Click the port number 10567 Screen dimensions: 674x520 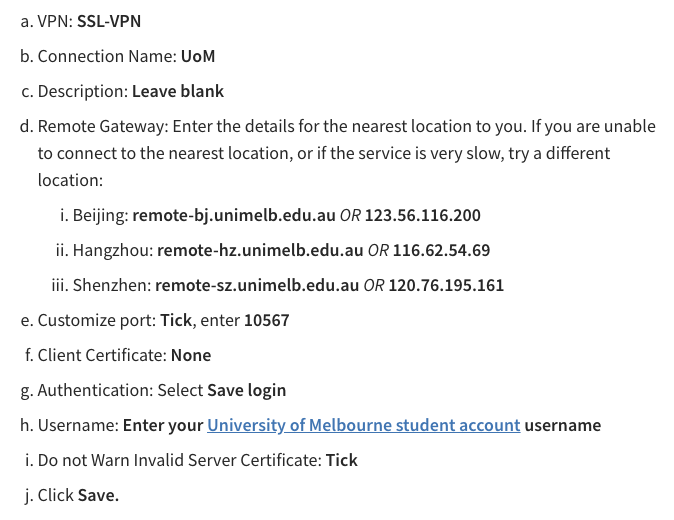(x=267, y=320)
